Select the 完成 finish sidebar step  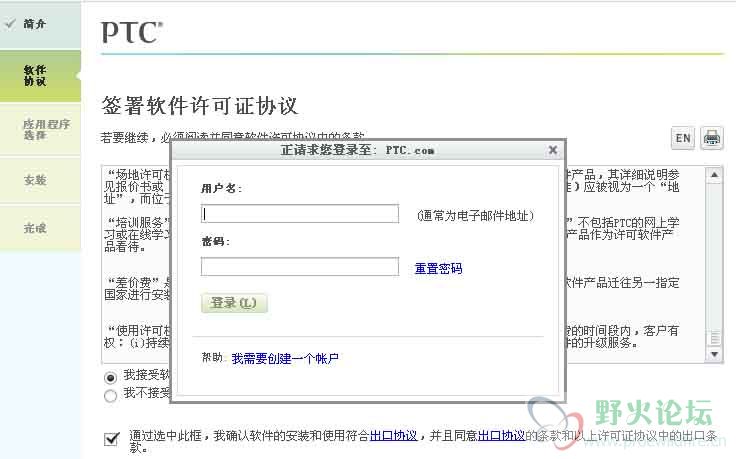point(40,229)
